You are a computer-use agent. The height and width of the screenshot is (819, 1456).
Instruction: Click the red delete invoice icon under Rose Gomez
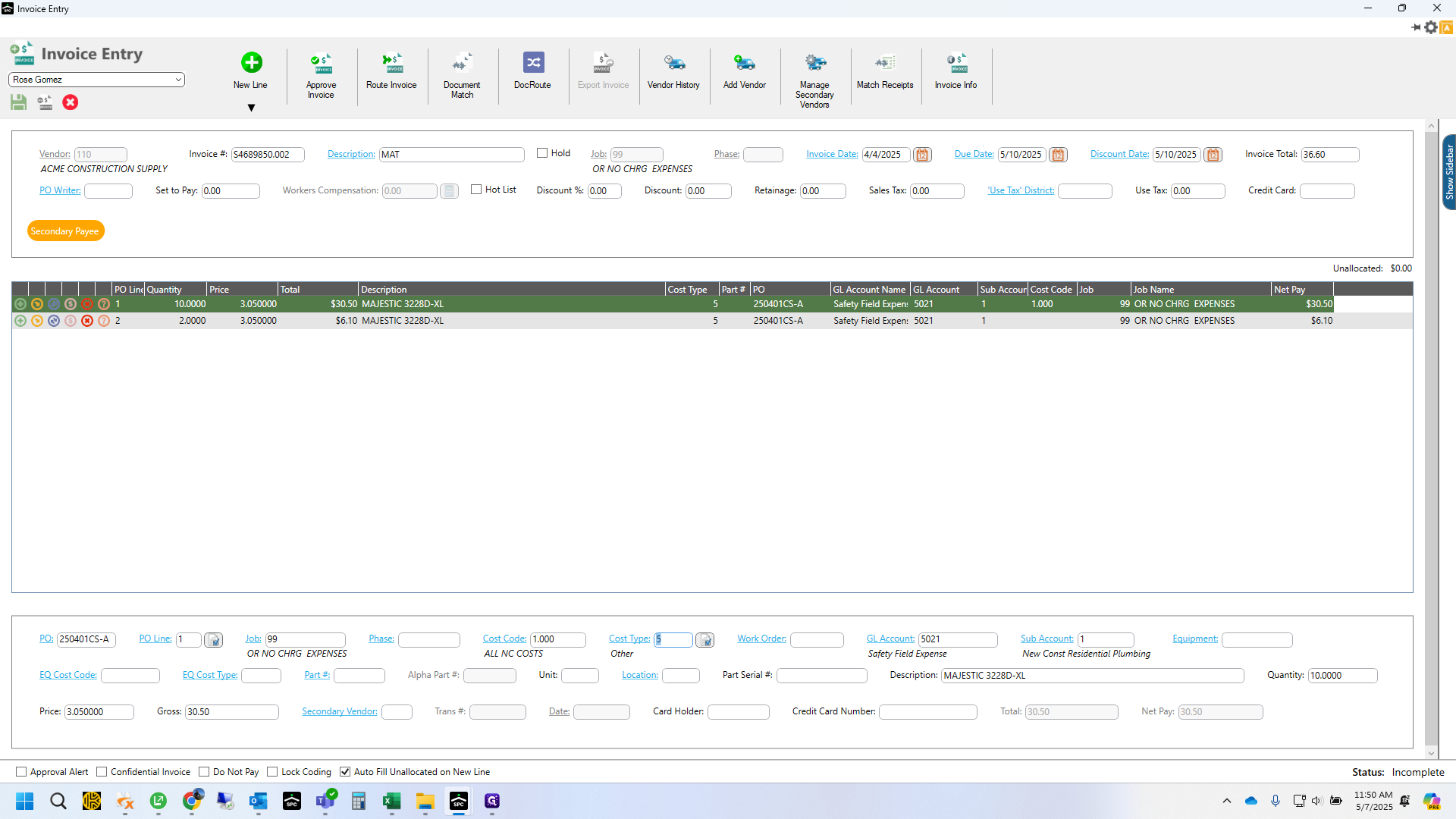71,102
